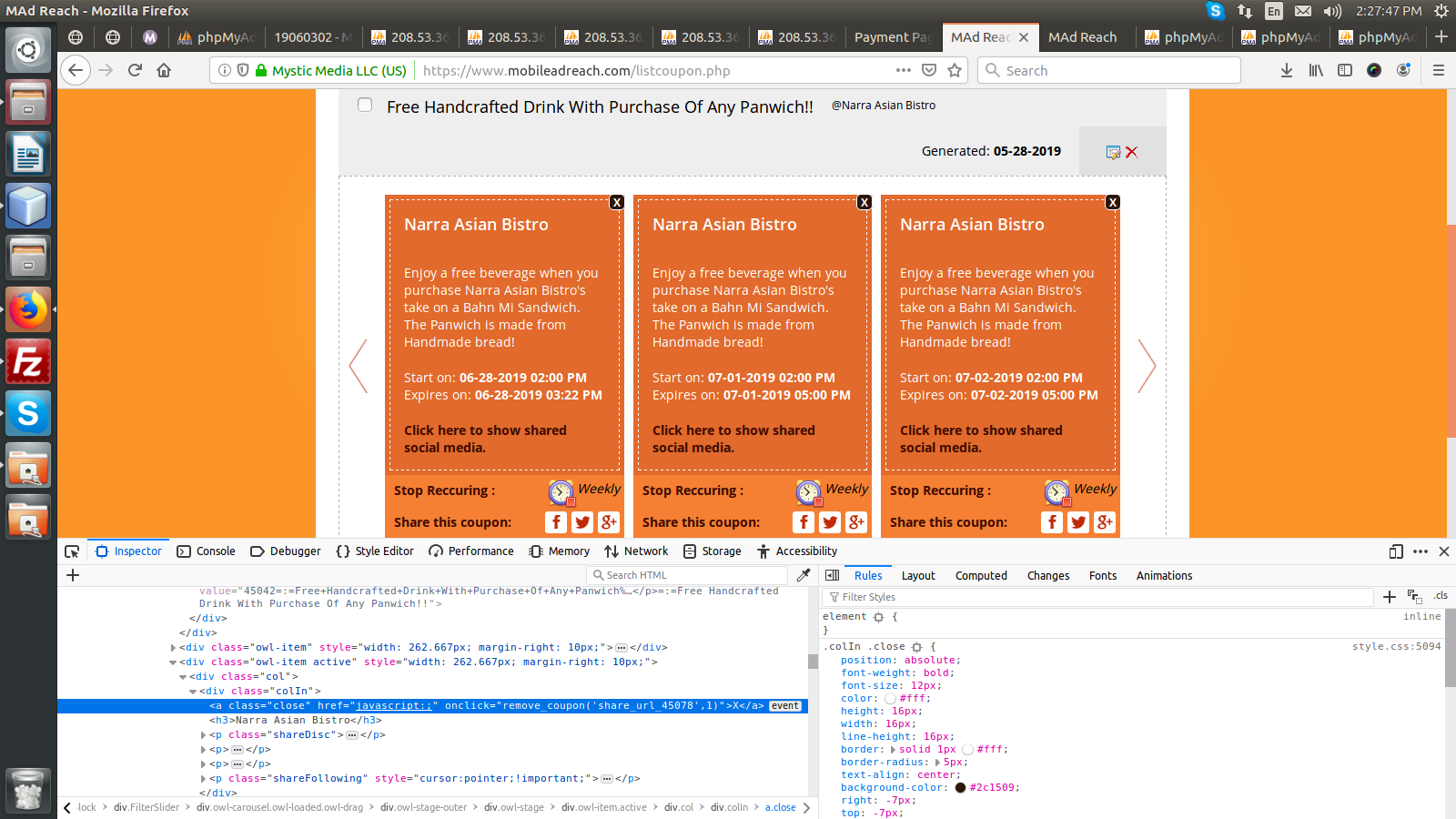1456x819 pixels.
Task: Click the Weekly clock icon on first coupon
Action: 561,492
